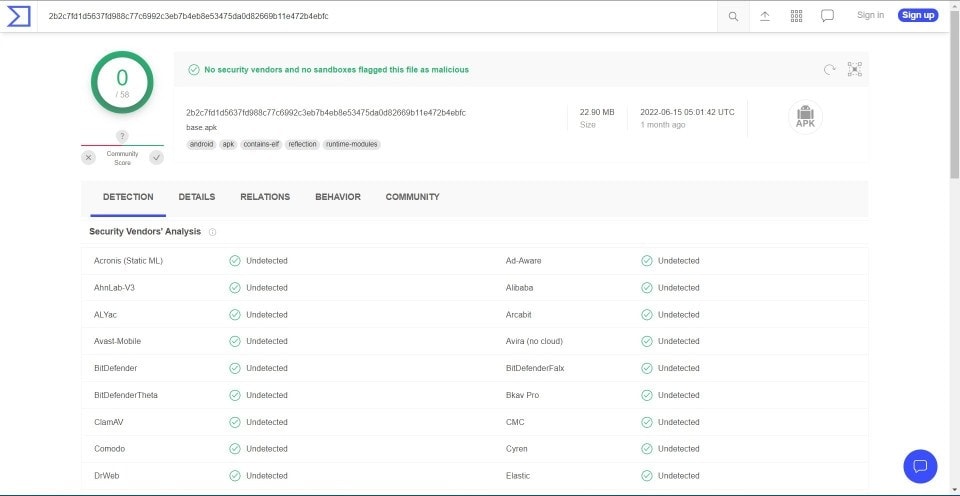
Task: Click the detection score circle 0/58
Action: pos(122,82)
